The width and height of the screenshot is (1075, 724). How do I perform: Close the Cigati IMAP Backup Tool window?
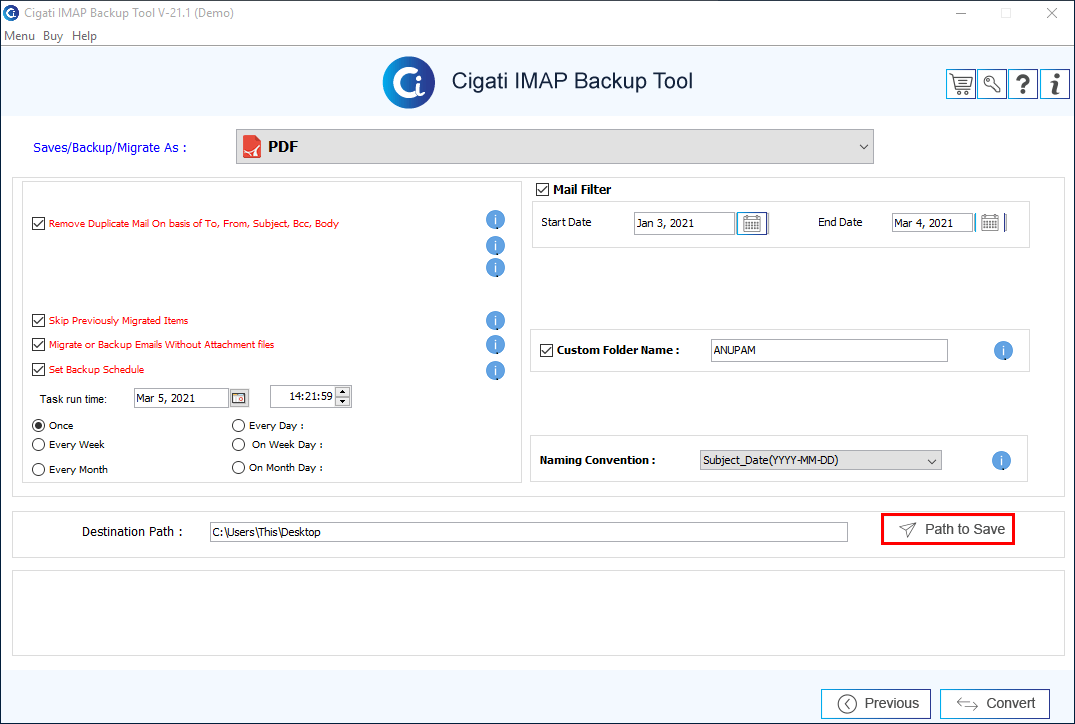point(1052,13)
